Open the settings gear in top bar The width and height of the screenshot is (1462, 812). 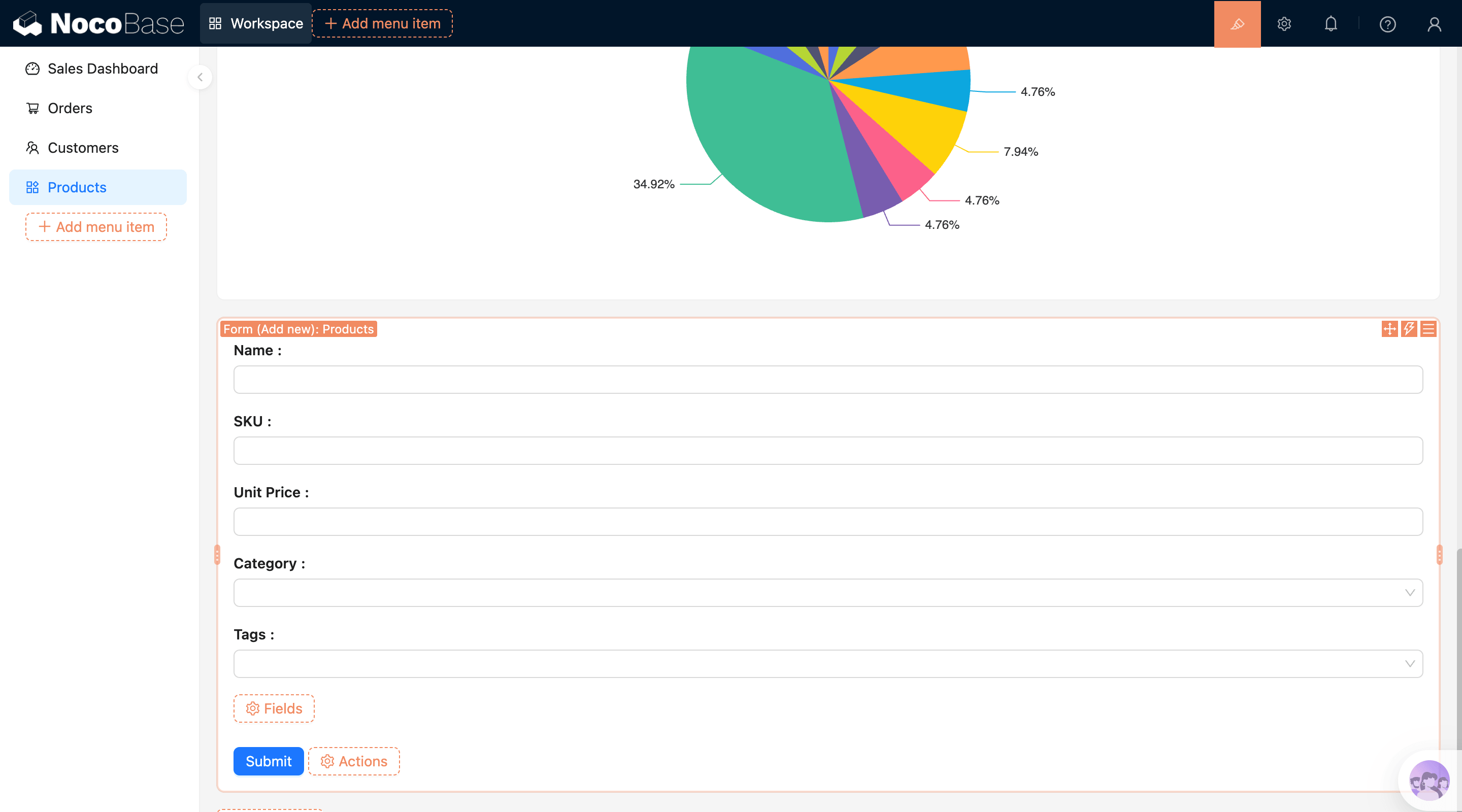(1284, 24)
